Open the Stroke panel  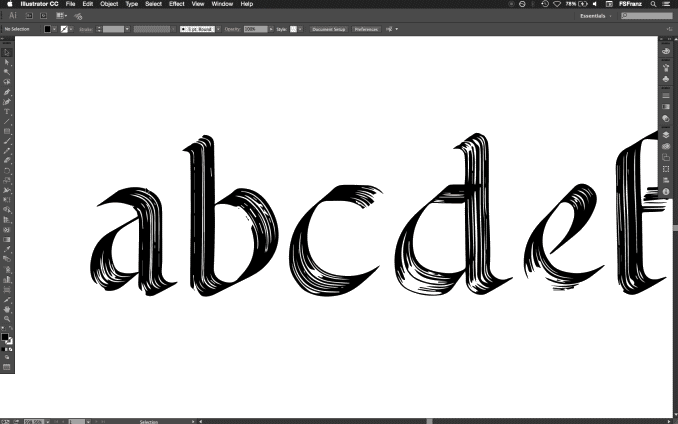click(x=666, y=96)
